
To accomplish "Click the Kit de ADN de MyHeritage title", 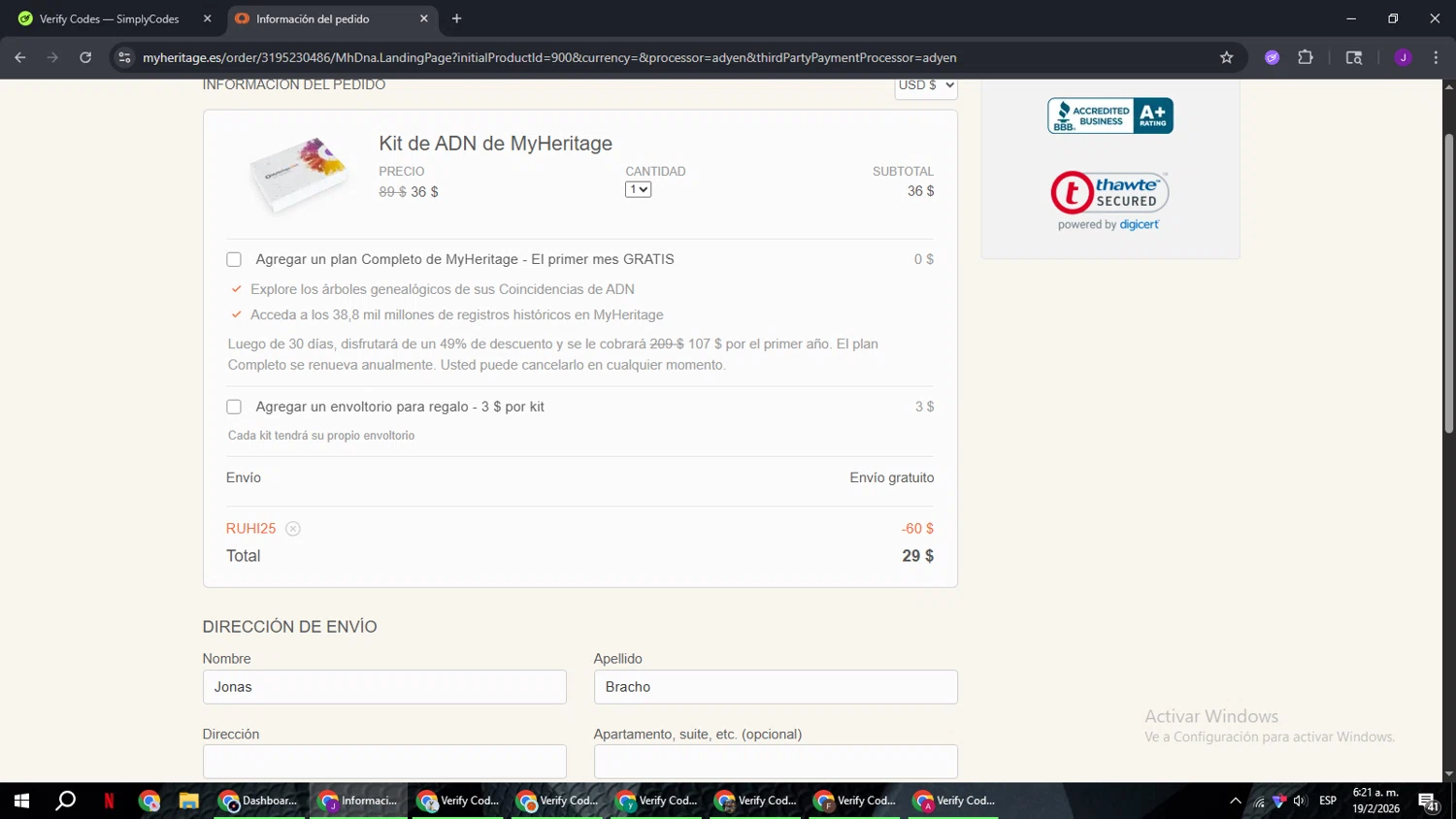I will click(x=495, y=144).
